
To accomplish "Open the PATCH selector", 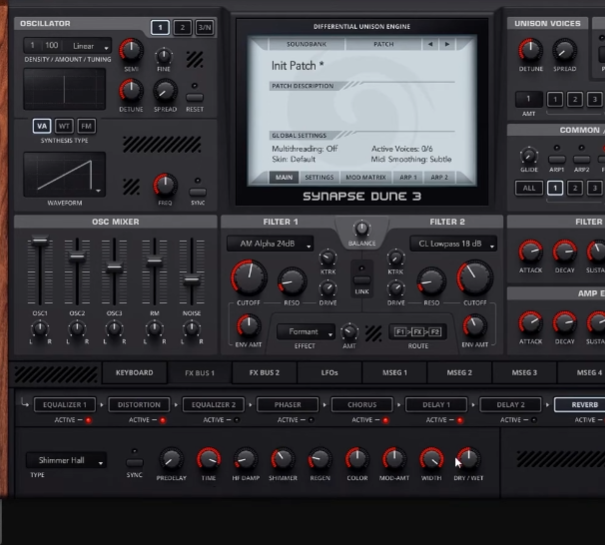I will point(383,44).
